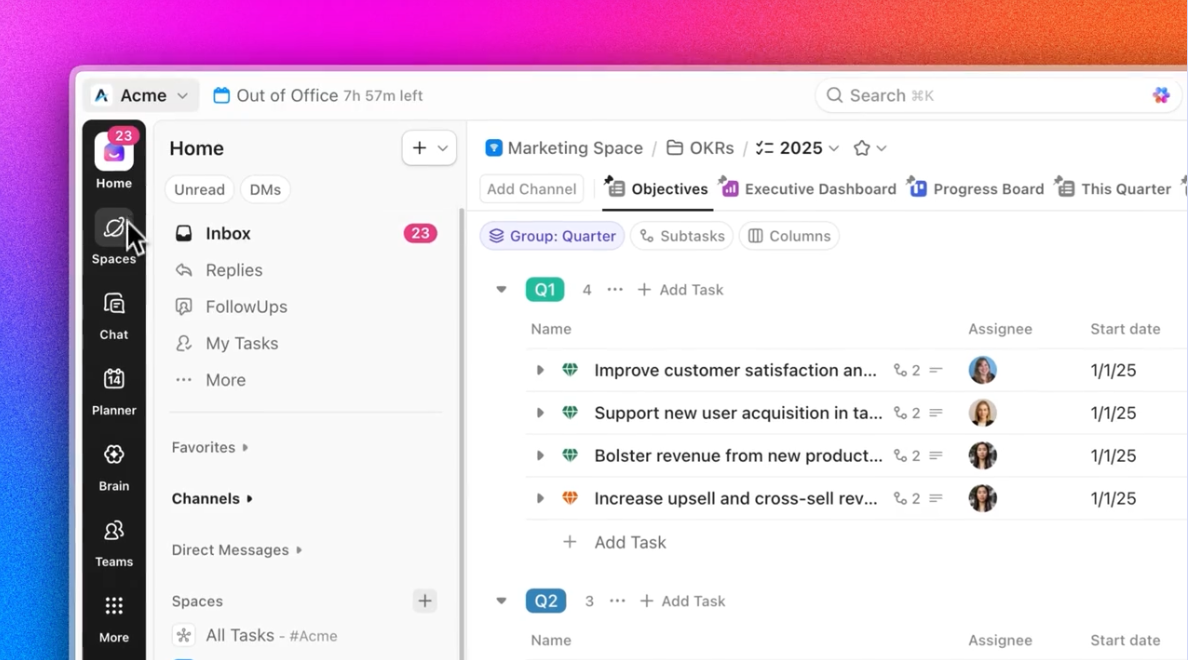Toggle the Columns view option
Screen dimensions: 1188x660
pyautogui.click(x=789, y=236)
